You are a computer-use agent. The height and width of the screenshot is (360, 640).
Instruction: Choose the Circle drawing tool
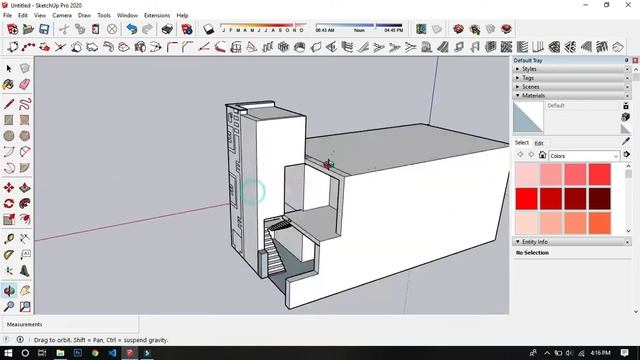[x=9, y=136]
